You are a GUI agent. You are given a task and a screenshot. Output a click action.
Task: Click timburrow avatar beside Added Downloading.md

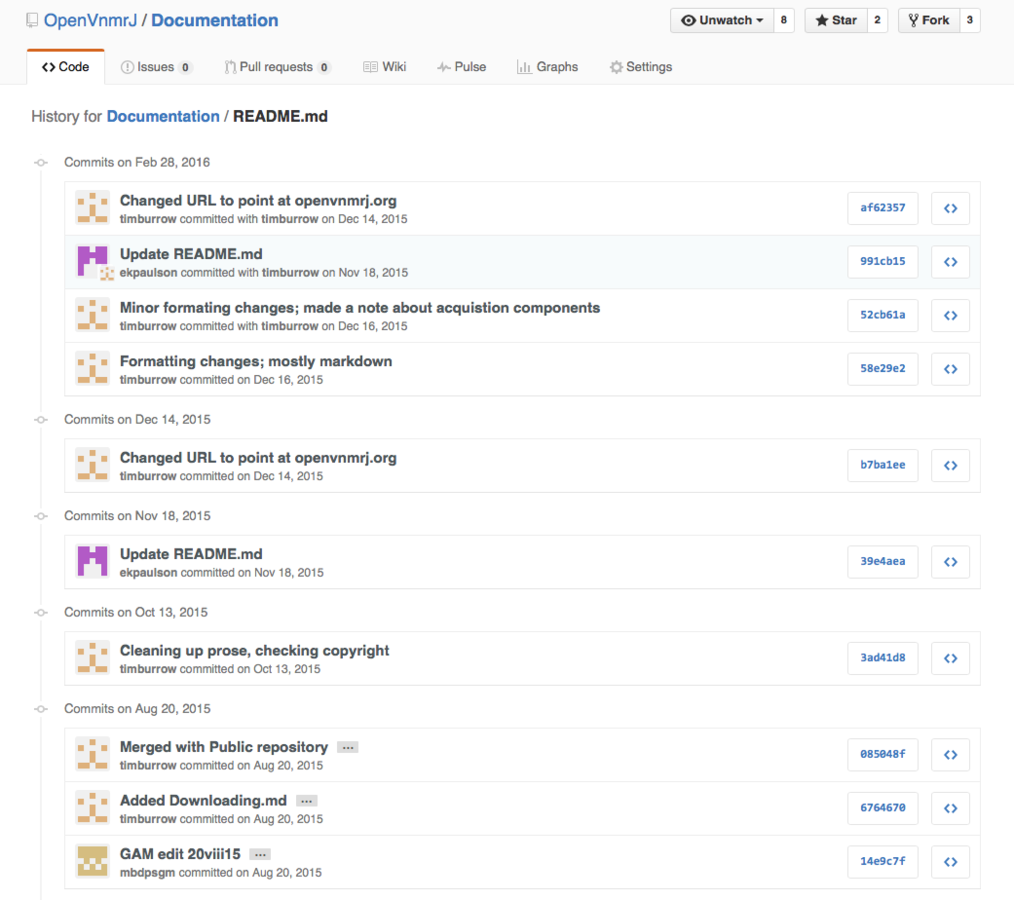pos(92,808)
